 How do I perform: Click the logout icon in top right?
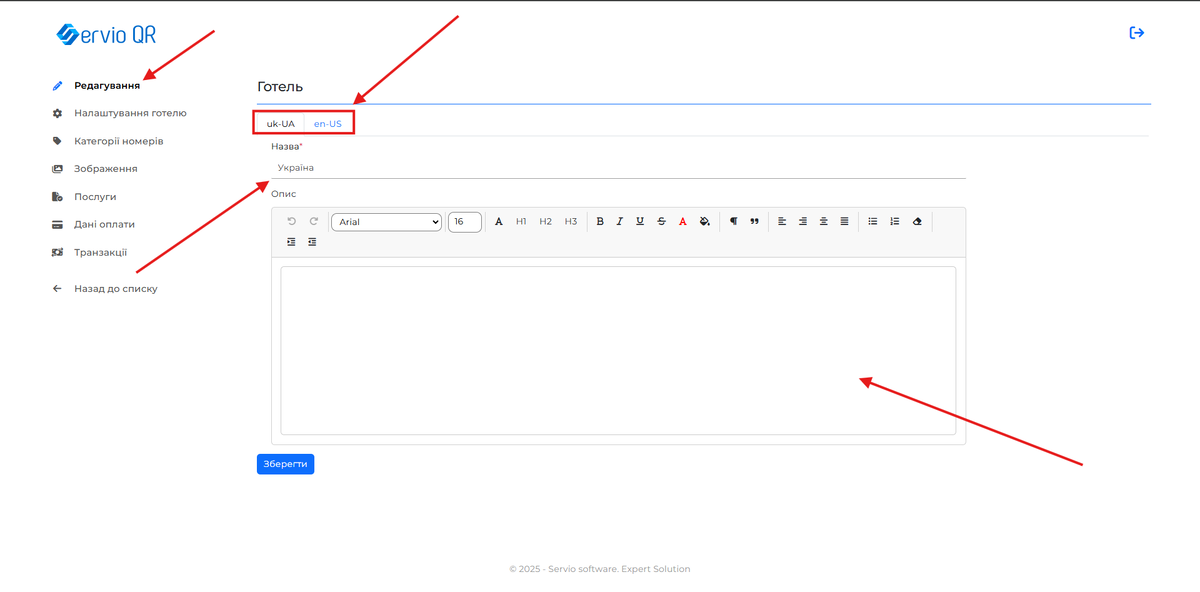tap(1136, 33)
